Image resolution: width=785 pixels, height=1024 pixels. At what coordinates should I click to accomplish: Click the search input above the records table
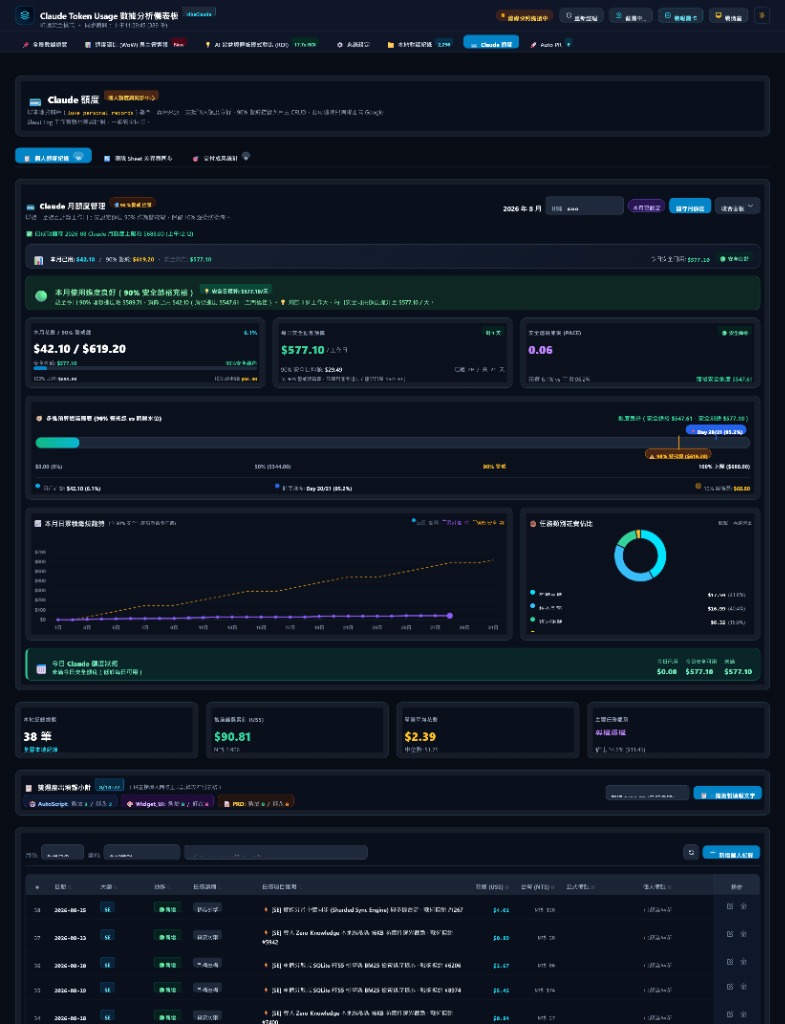click(x=276, y=853)
